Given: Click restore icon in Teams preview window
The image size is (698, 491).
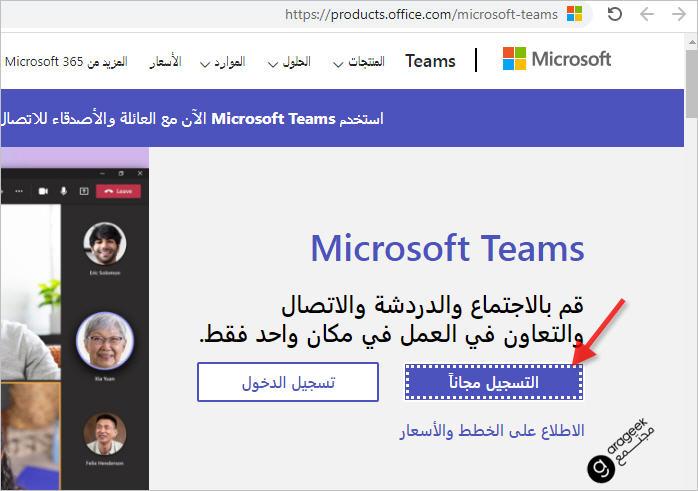Looking at the screenshot, I should pyautogui.click(x=121, y=173).
